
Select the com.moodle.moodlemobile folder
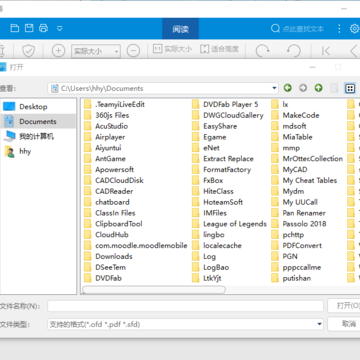[135, 245]
